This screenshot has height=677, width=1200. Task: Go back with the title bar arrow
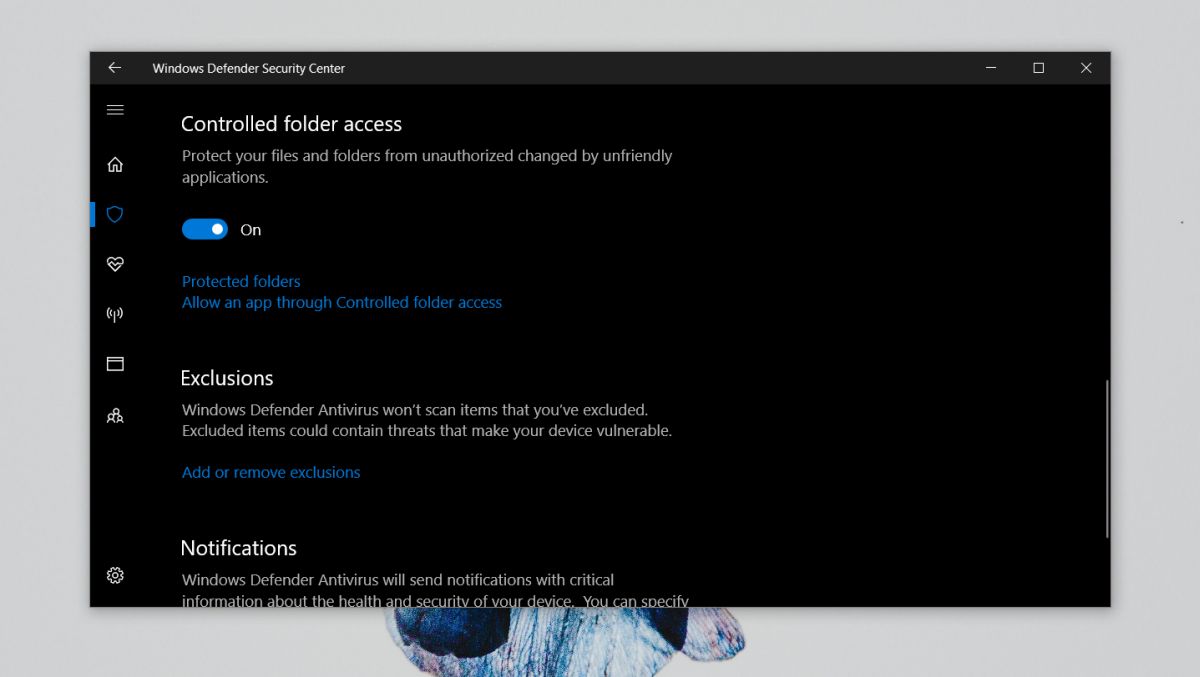115,68
